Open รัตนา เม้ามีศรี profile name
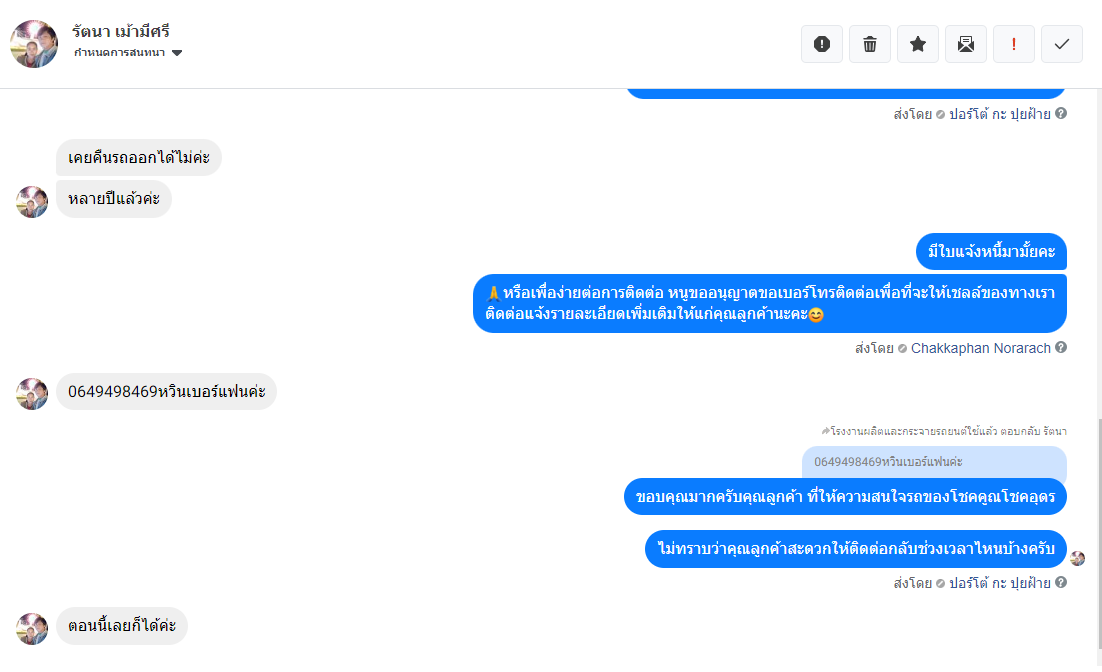Screen dimensions: 1102x672 coord(120,31)
